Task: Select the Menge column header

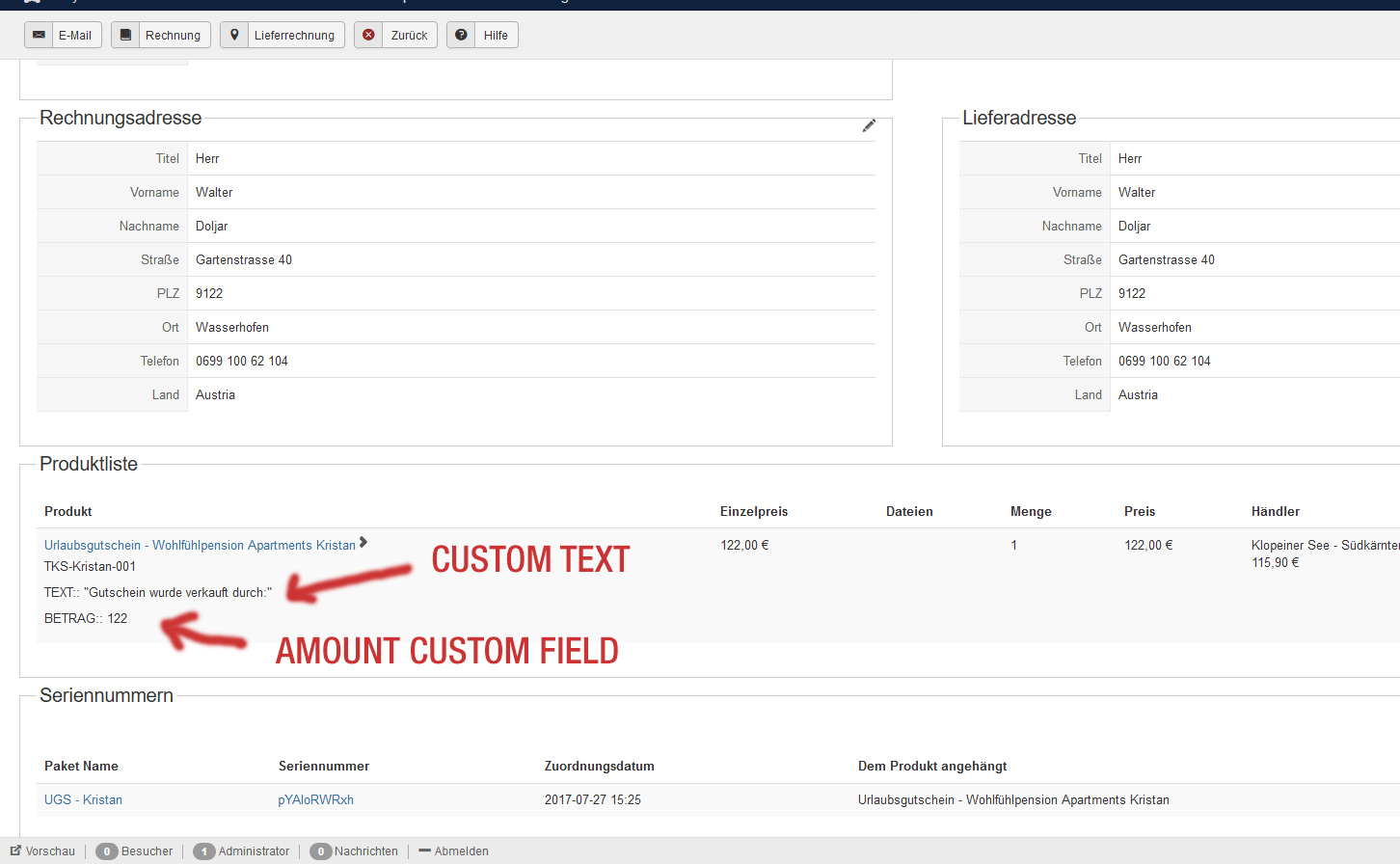Action: 1031,512
